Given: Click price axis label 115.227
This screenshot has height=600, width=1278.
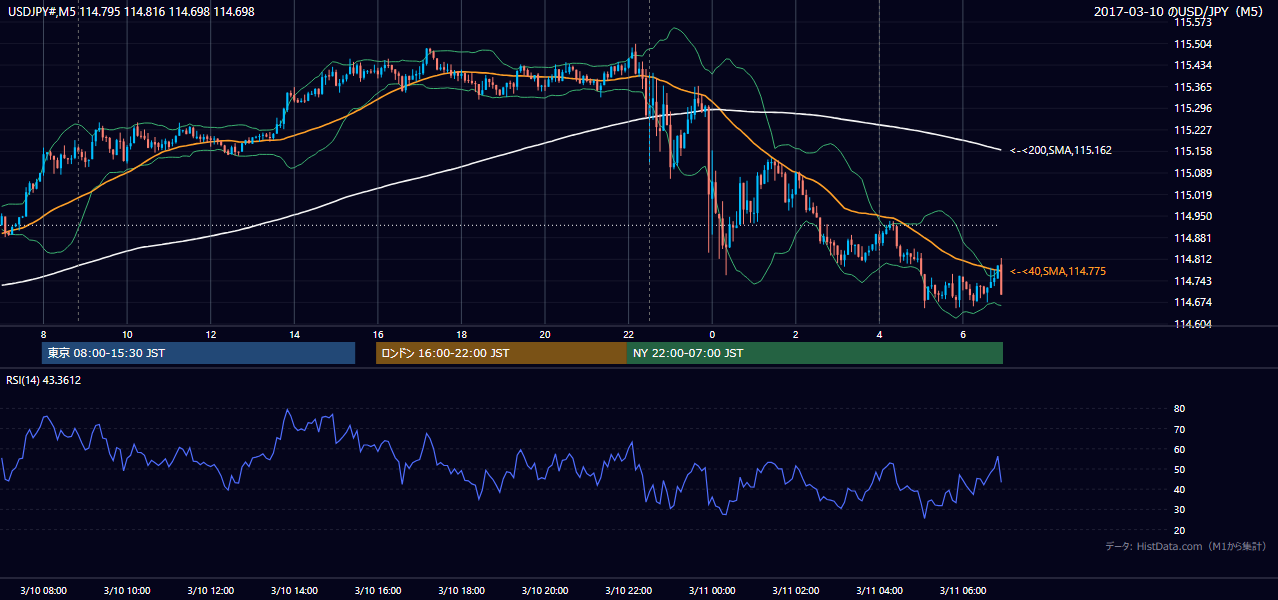Looking at the screenshot, I should [x=1192, y=130].
